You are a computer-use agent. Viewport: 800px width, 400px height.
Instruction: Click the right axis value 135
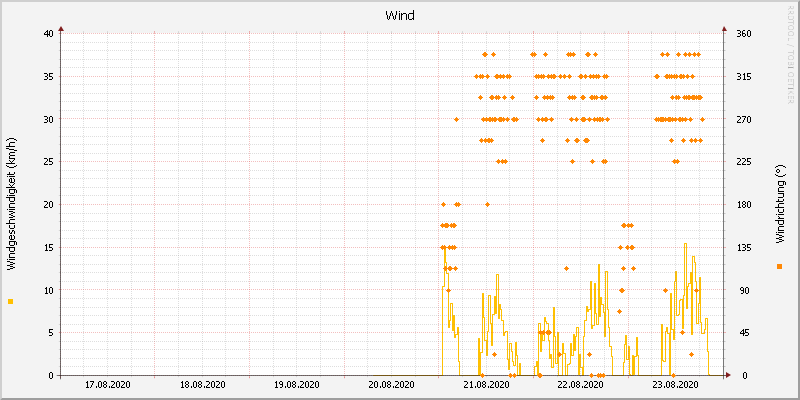click(742, 247)
